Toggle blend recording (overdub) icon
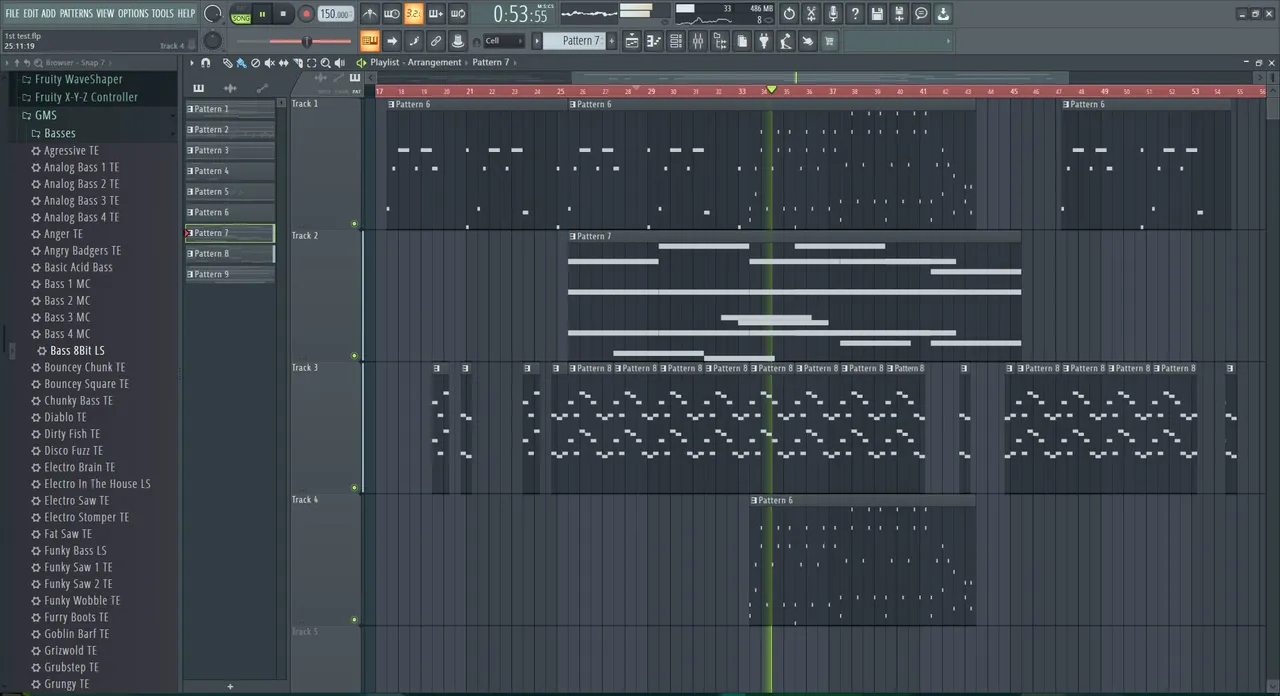1280x696 pixels. (436, 14)
